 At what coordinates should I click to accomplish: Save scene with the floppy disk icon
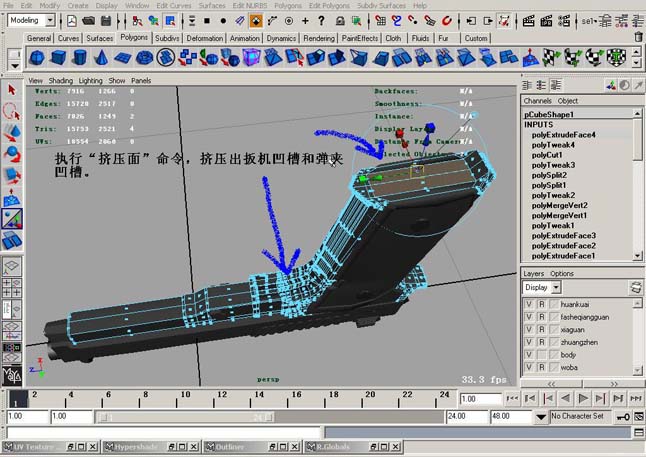pyautogui.click(x=106, y=21)
